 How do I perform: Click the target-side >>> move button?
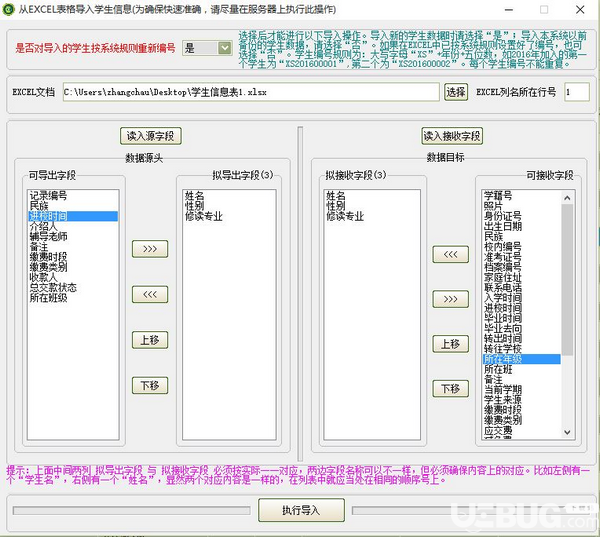(450, 299)
